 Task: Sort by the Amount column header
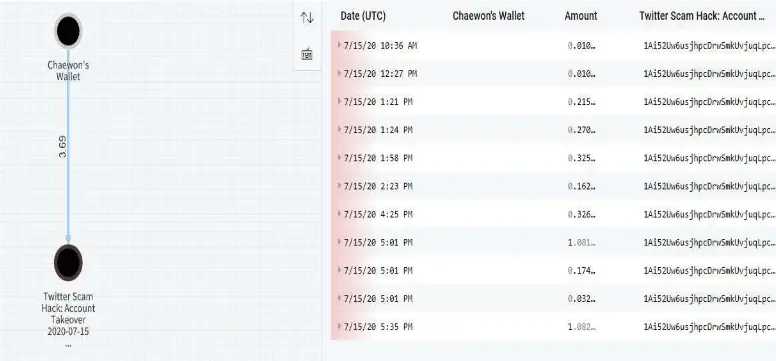tap(581, 16)
